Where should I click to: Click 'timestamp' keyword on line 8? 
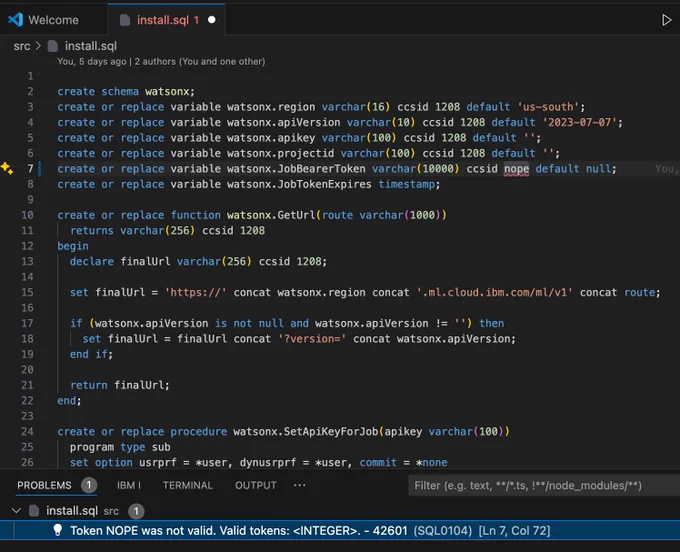[x=406, y=184]
